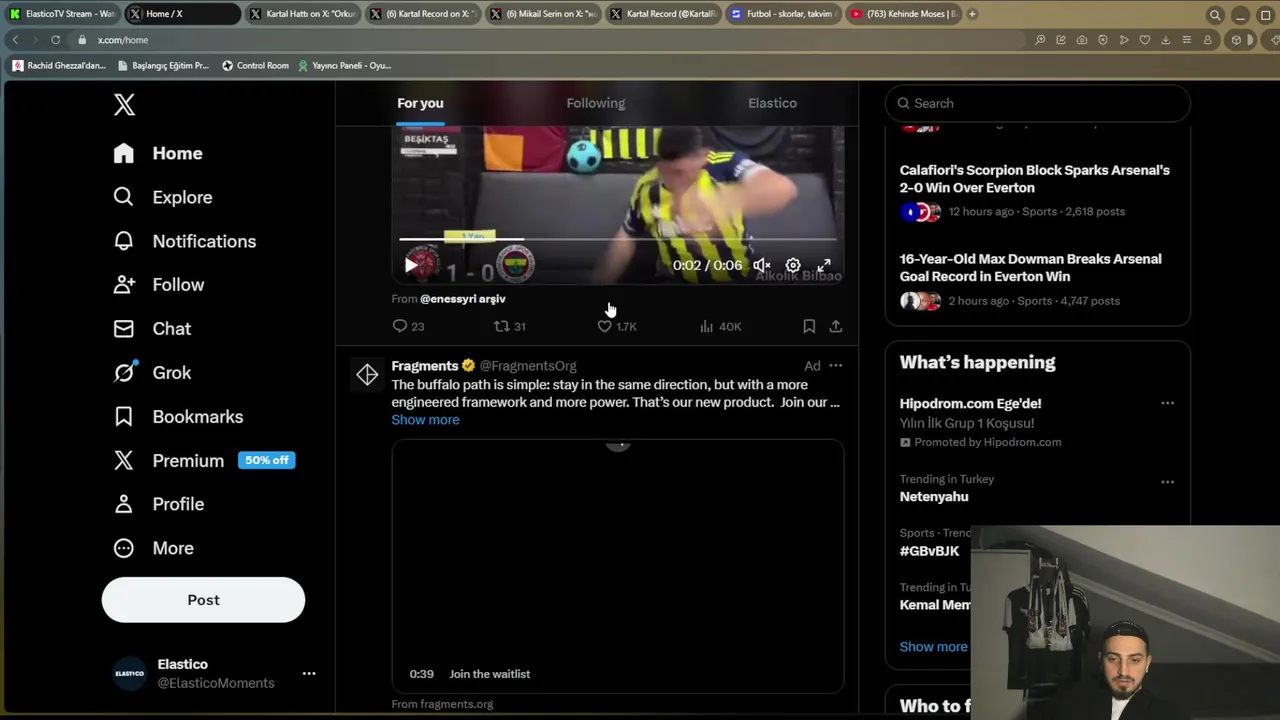Image resolution: width=1280 pixels, height=720 pixels.
Task: Open Başlangıç Eğitim bookmark
Action: click(x=163, y=66)
